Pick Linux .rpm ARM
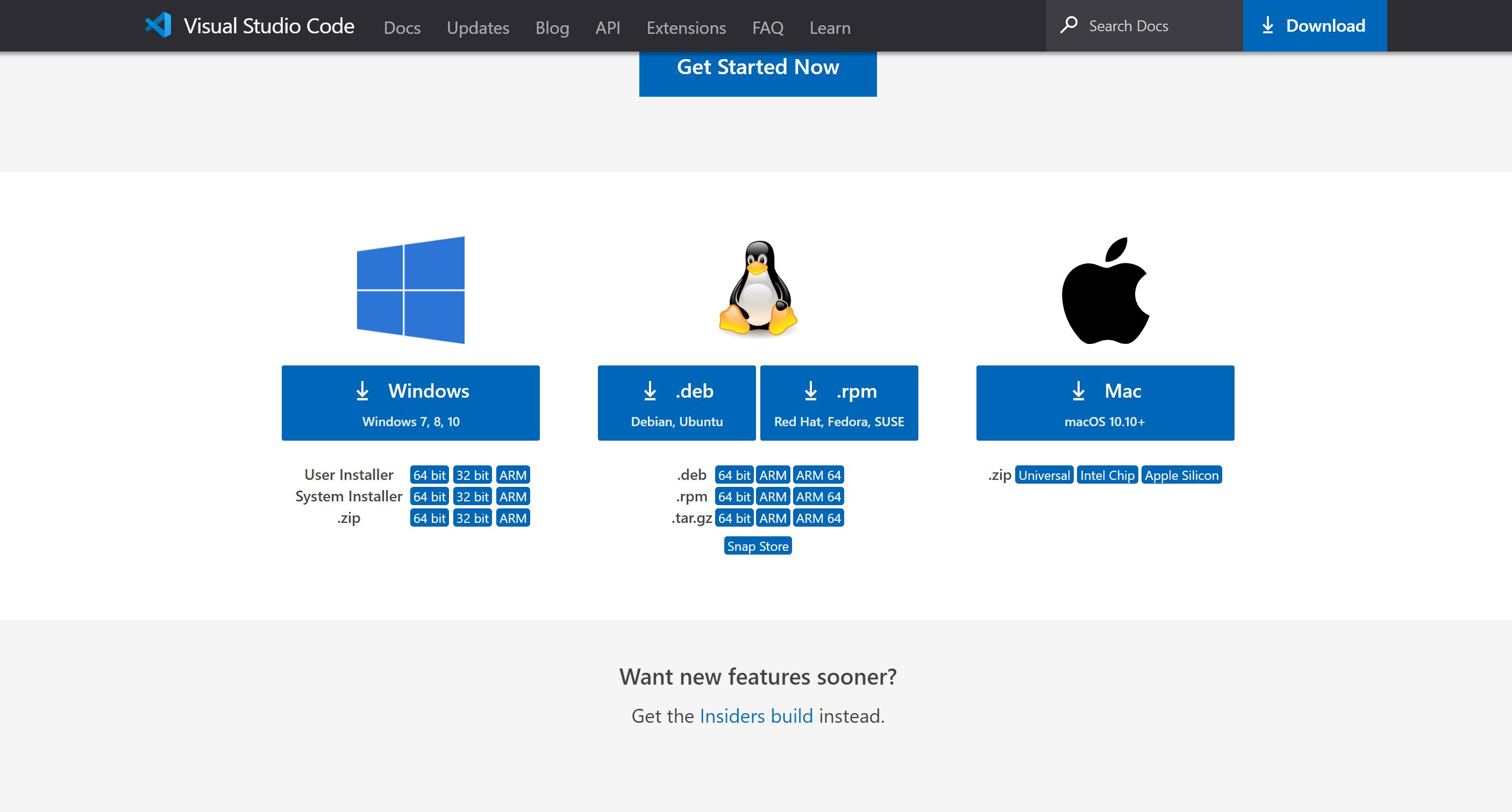1512x812 pixels. (x=773, y=497)
